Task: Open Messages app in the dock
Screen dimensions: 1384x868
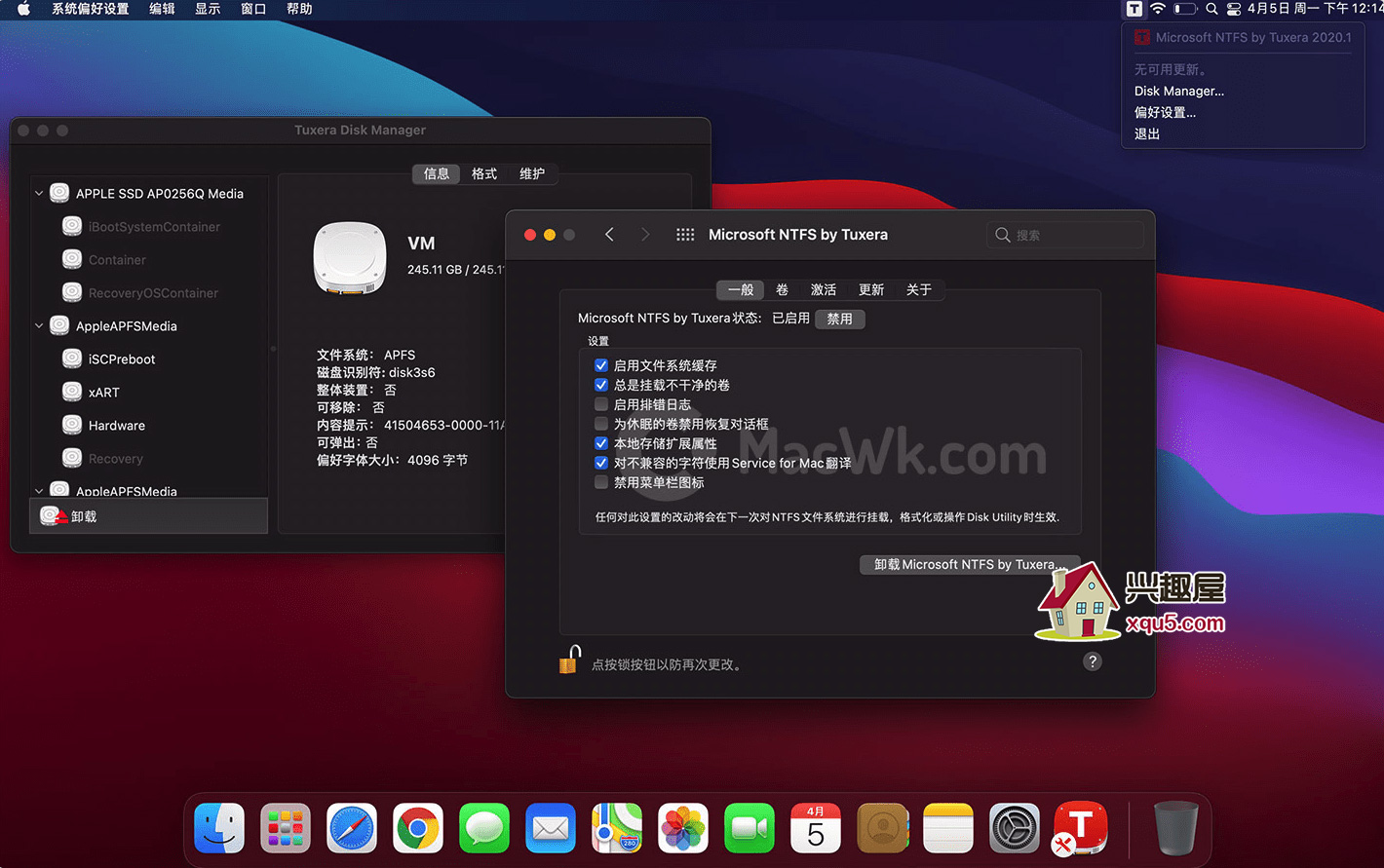Action: (x=484, y=828)
